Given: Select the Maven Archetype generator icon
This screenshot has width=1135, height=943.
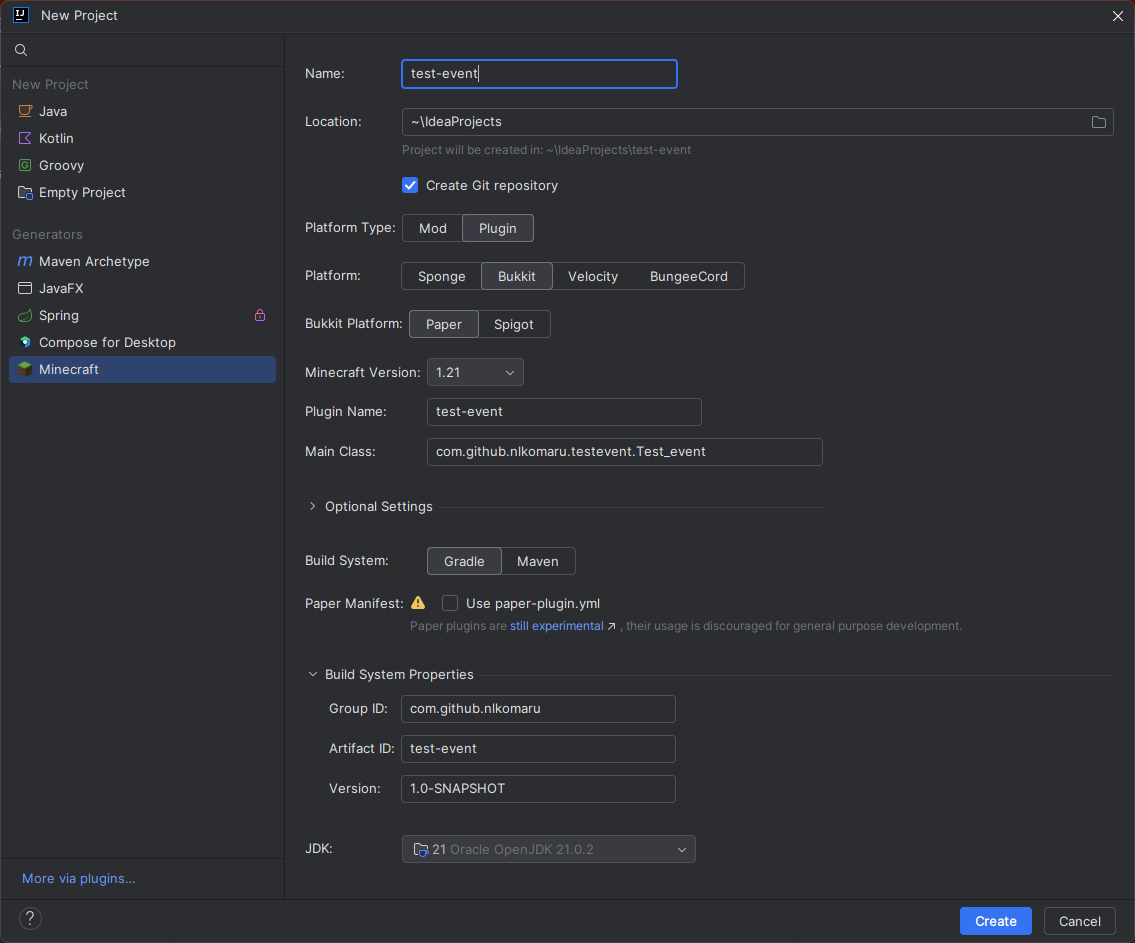Looking at the screenshot, I should click(25, 261).
